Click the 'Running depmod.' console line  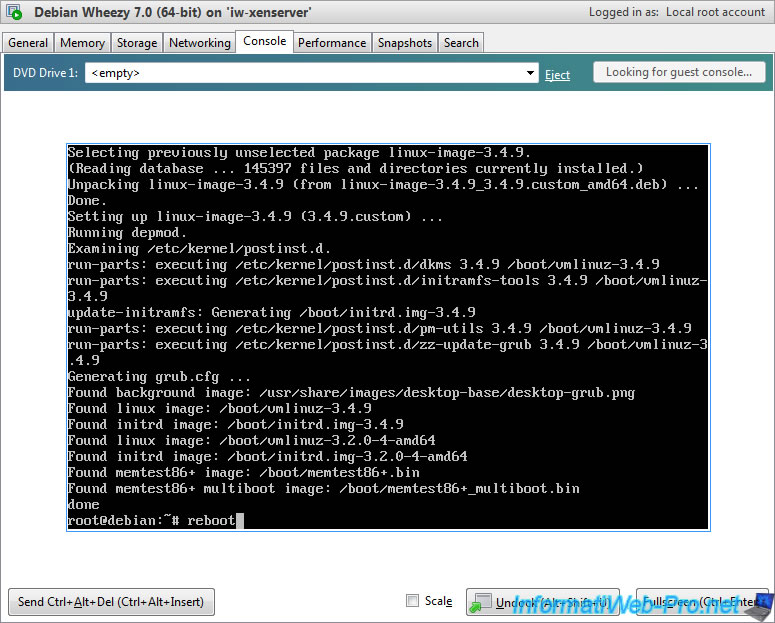[x=127, y=233]
